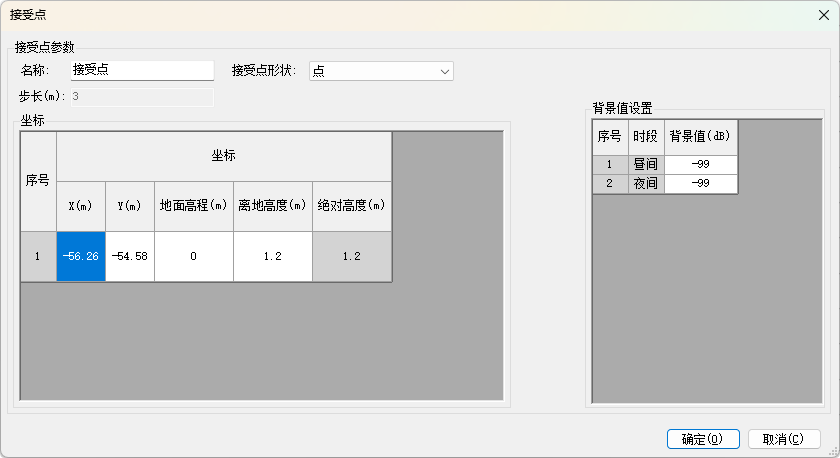Viewport: 840px width, 458px height.
Task: Click the 夜间 background value cell -99
Action: coord(701,184)
